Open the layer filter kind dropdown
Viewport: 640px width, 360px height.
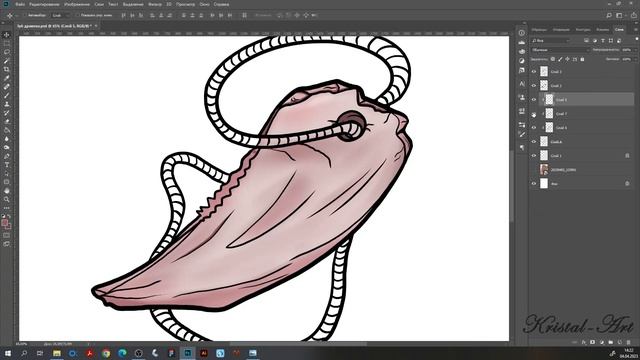[x=550, y=40]
